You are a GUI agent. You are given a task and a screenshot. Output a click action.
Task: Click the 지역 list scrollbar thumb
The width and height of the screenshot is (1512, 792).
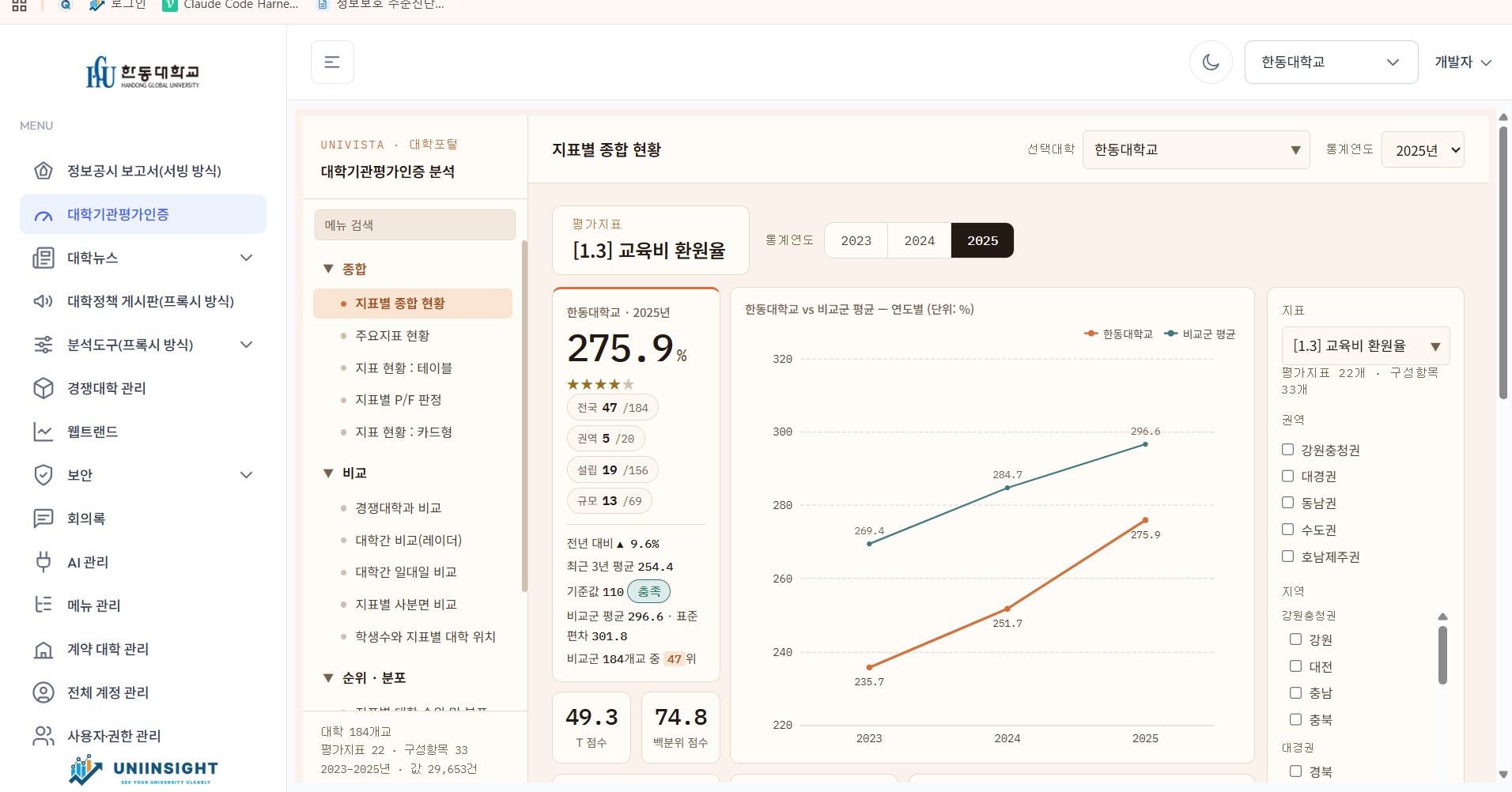[1442, 654]
